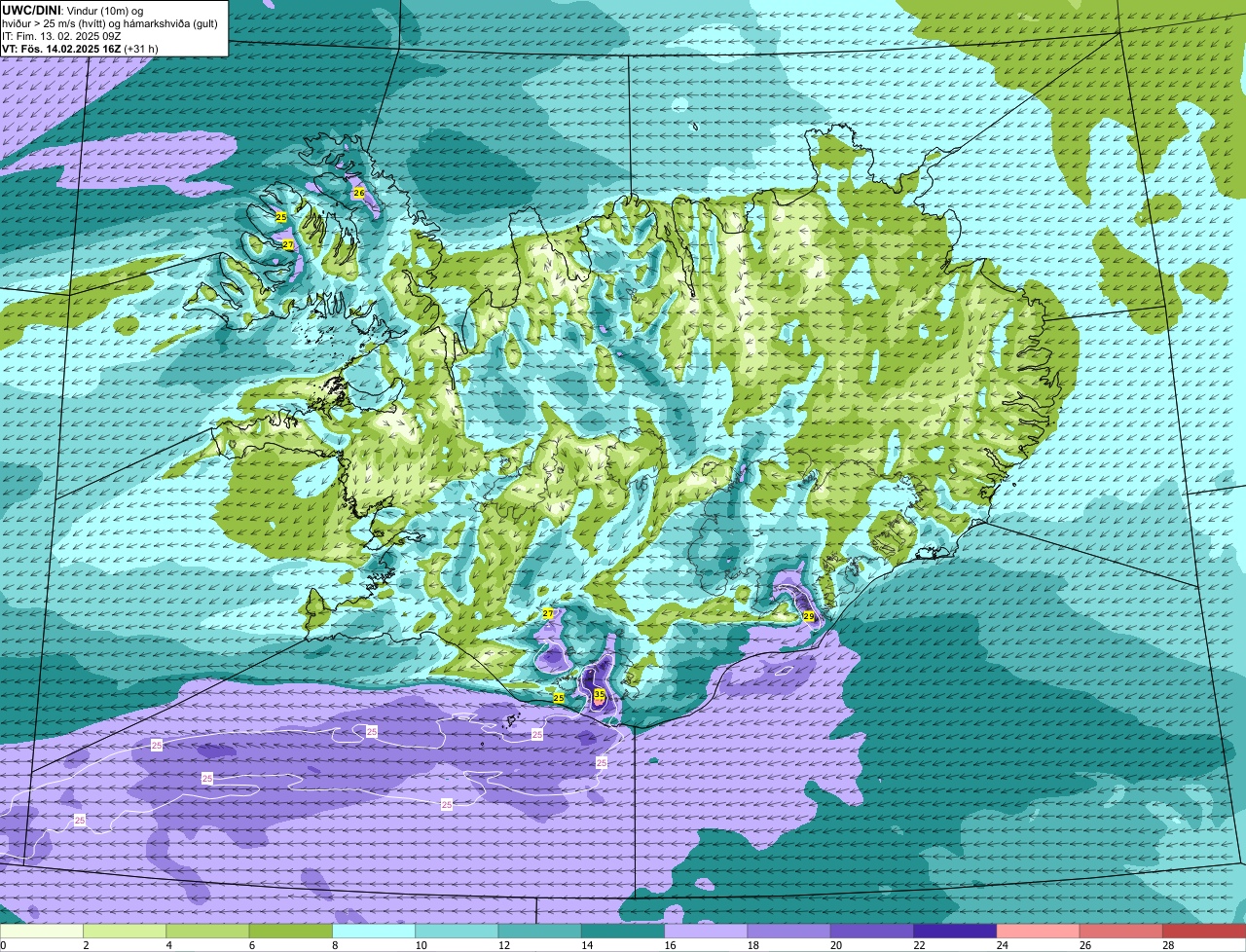Viewport: 1246px width, 952px height.
Task: Click the legend scale value 2
Action: [x=86, y=945]
